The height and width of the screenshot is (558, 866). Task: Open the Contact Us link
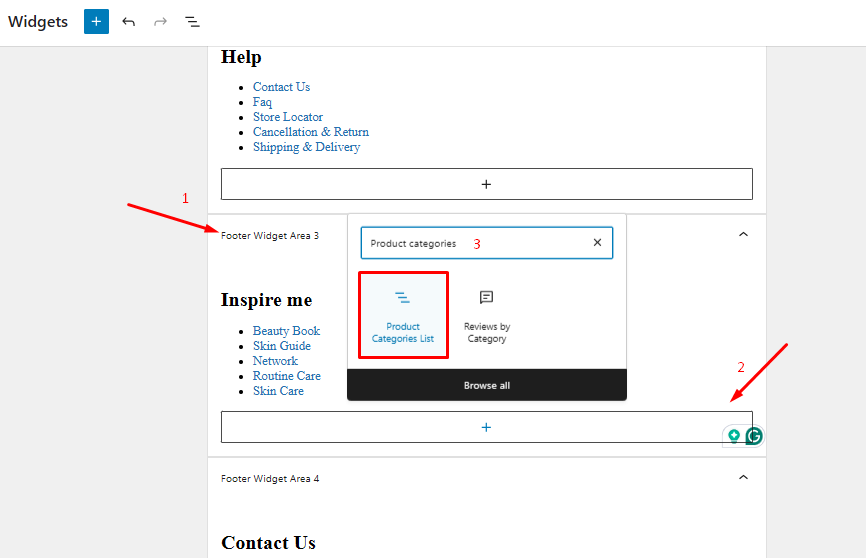coord(281,87)
